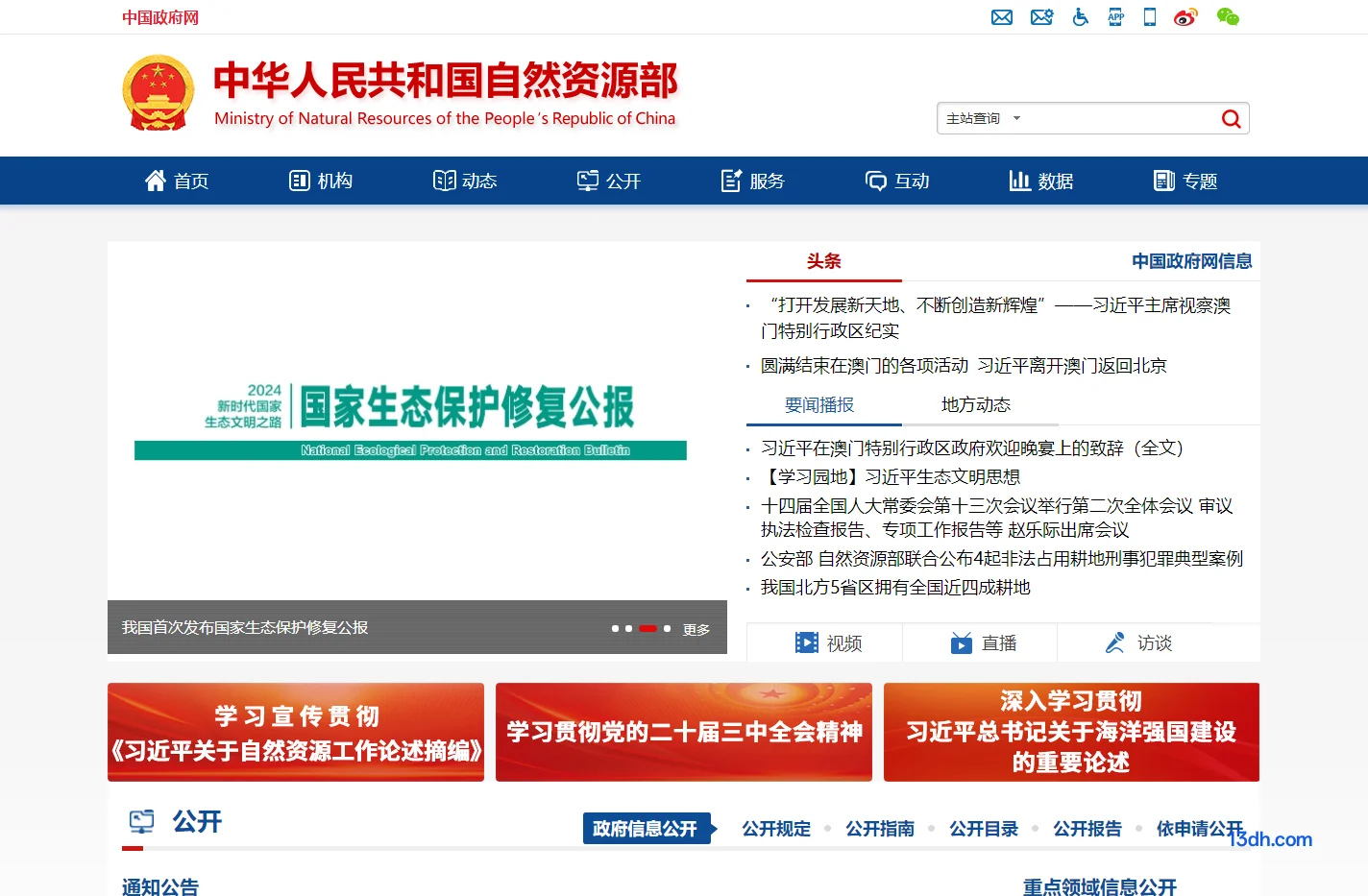Open the 【学习园地】习近平生态文明思想 link
This screenshot has width=1368, height=896.
point(891,477)
